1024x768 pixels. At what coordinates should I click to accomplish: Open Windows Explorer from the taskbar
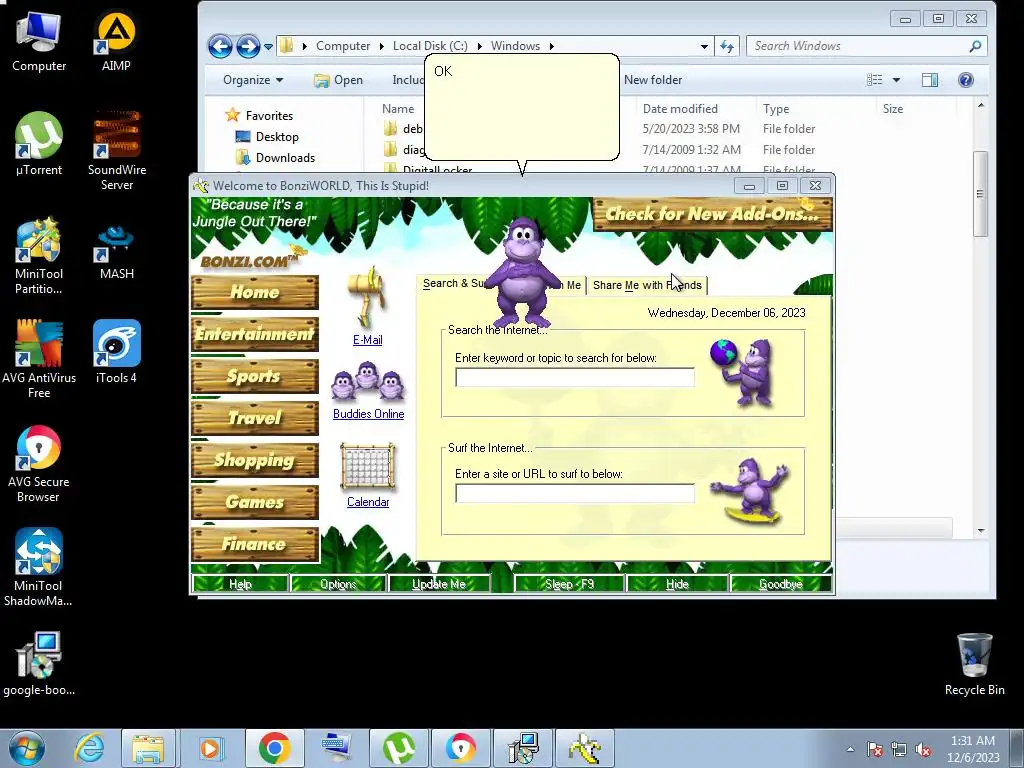point(148,748)
